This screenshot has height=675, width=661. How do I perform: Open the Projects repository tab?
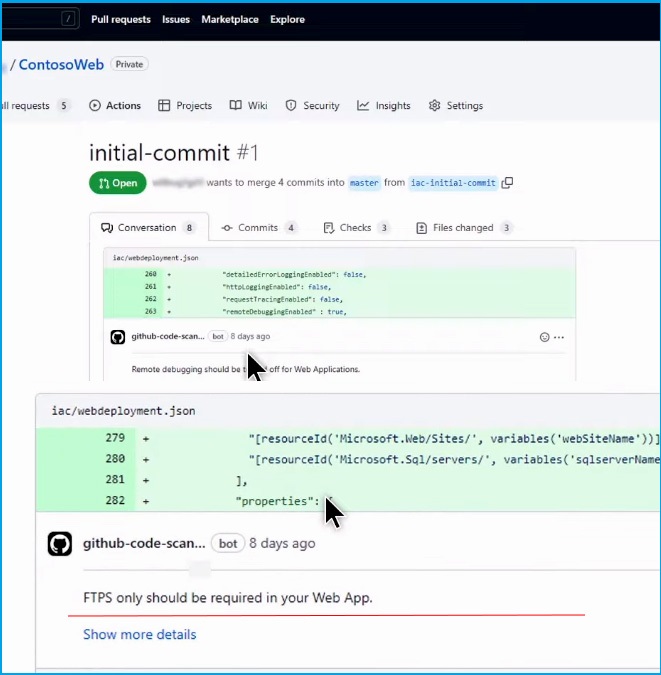point(185,105)
